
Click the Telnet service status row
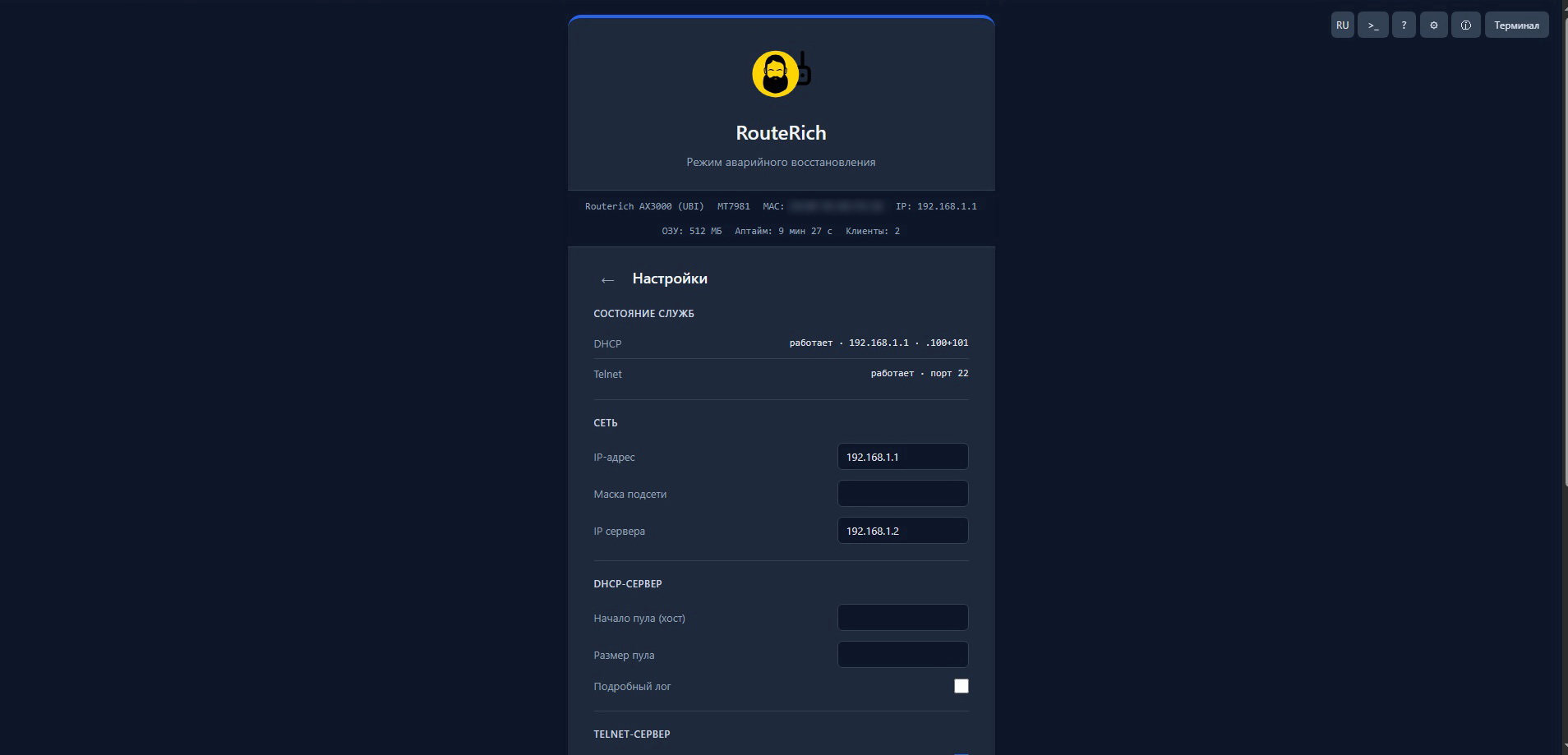781,374
